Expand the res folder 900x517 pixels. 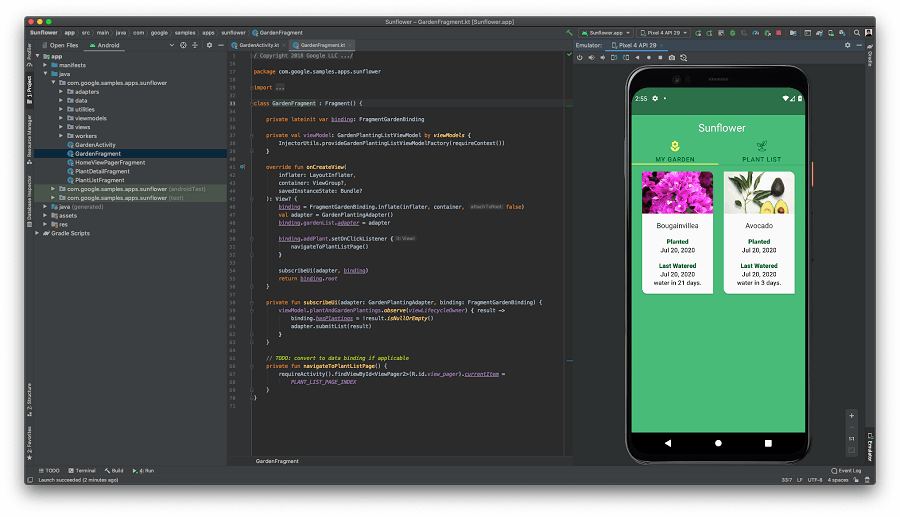(45, 224)
